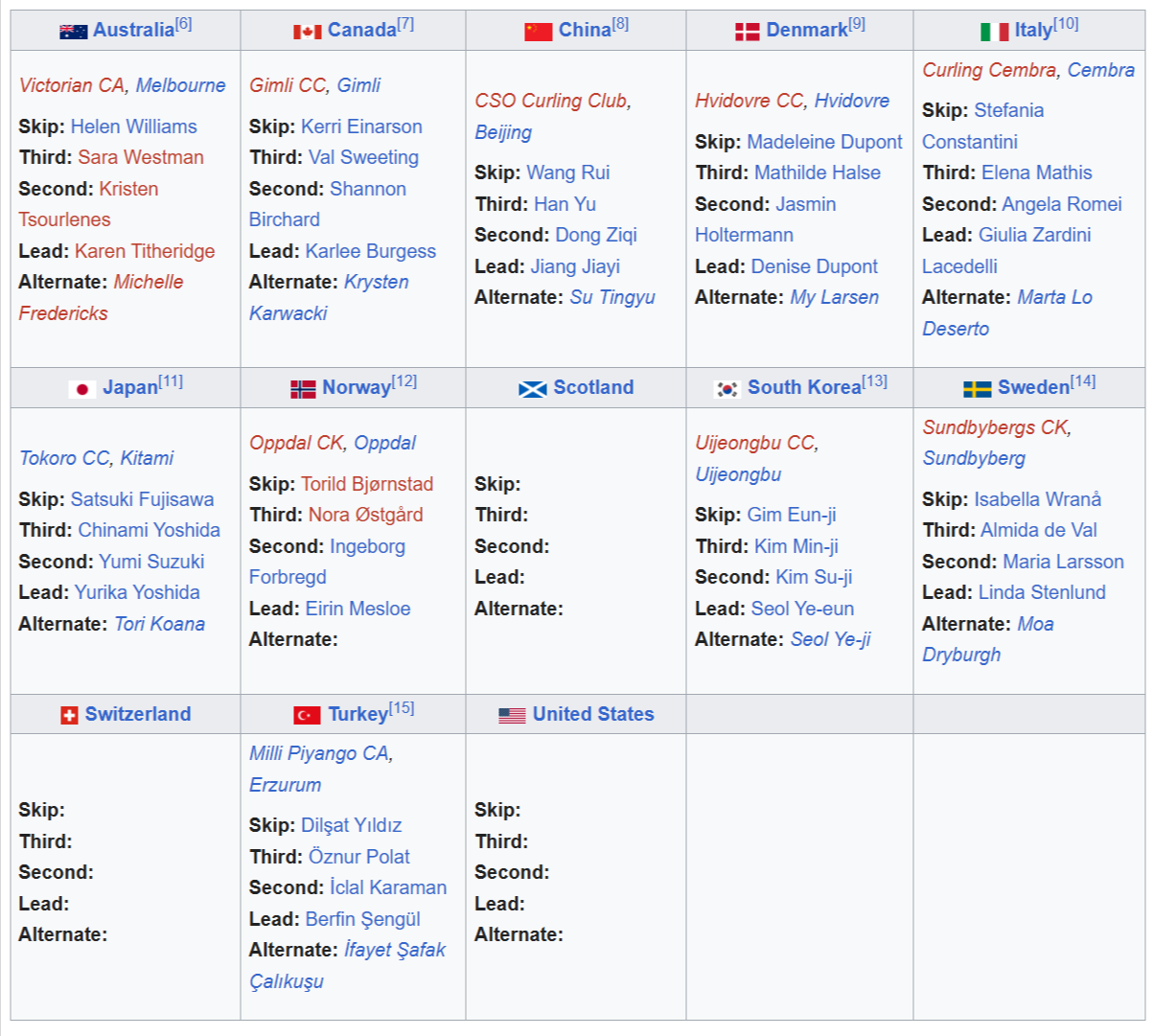Open the China country link
The width and height of the screenshot is (1153, 1036).
[x=585, y=31]
